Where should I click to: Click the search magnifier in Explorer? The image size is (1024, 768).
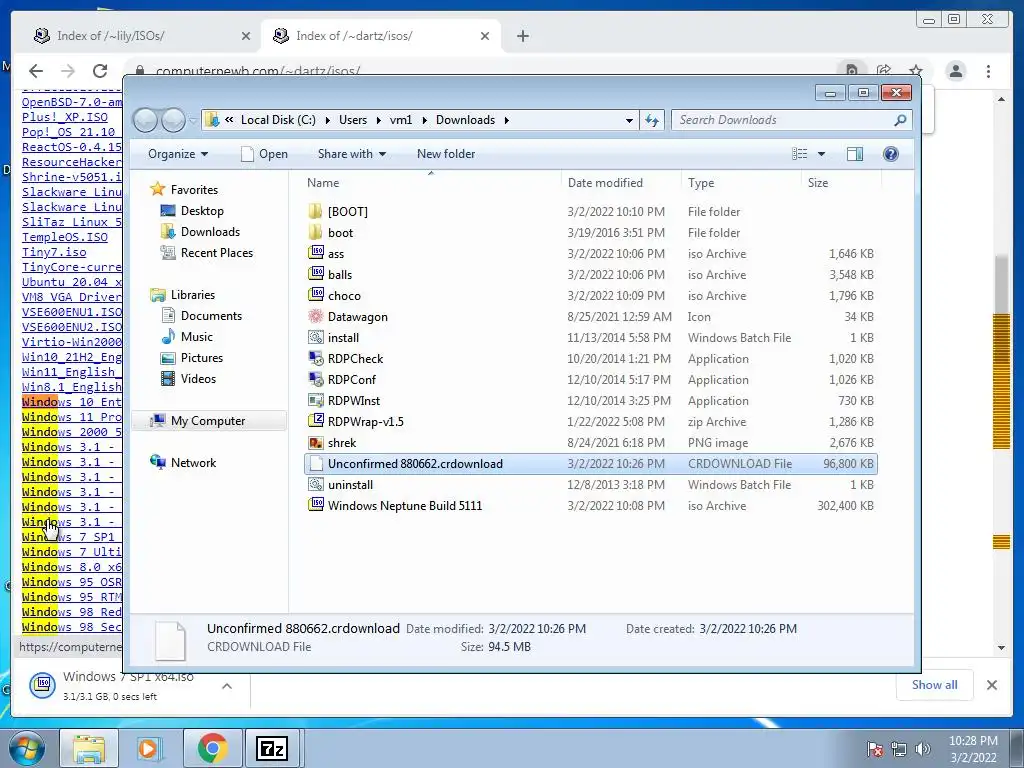pos(900,120)
